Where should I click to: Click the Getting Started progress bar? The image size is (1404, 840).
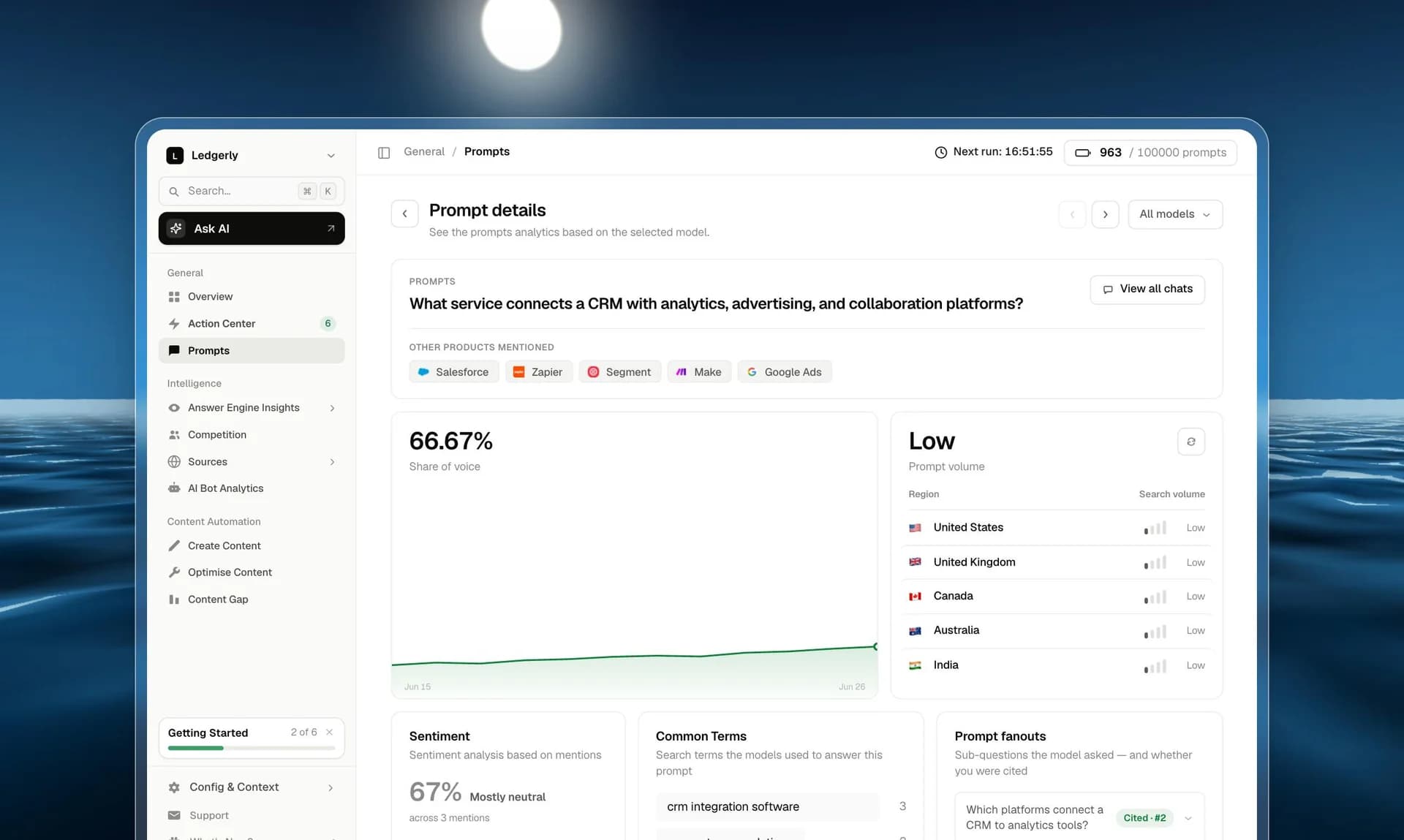click(x=252, y=748)
